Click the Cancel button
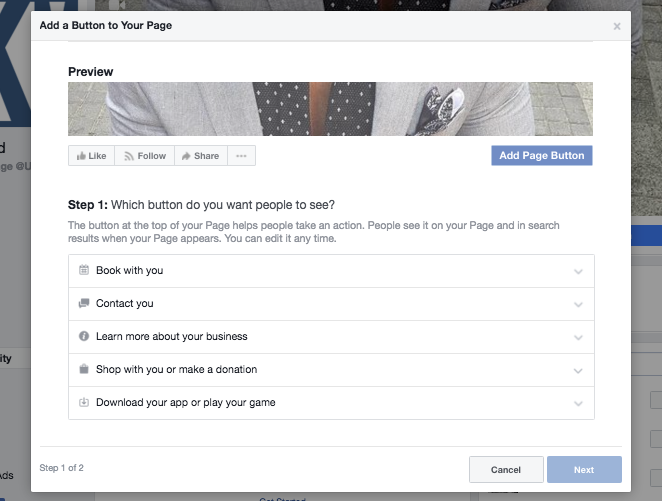662x501 pixels. click(x=506, y=470)
